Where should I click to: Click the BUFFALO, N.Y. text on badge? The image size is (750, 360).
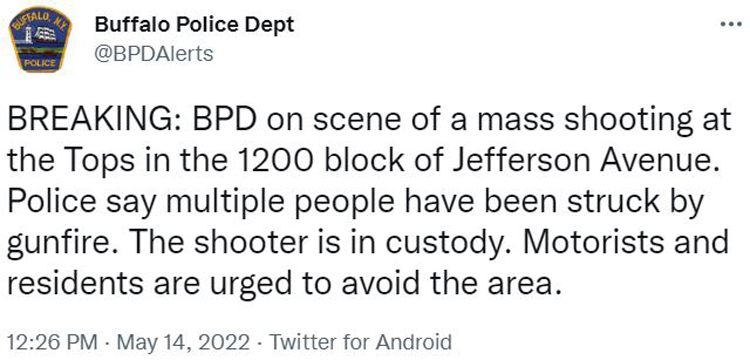coord(40,20)
